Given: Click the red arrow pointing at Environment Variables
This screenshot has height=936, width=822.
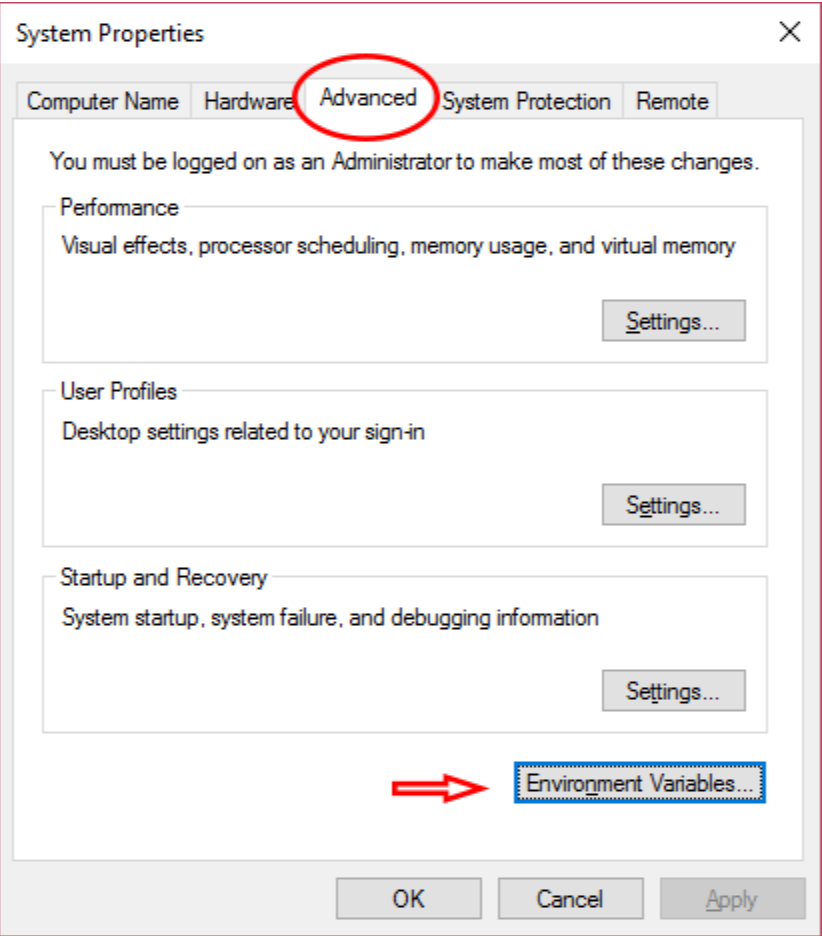Looking at the screenshot, I should coord(438,789).
